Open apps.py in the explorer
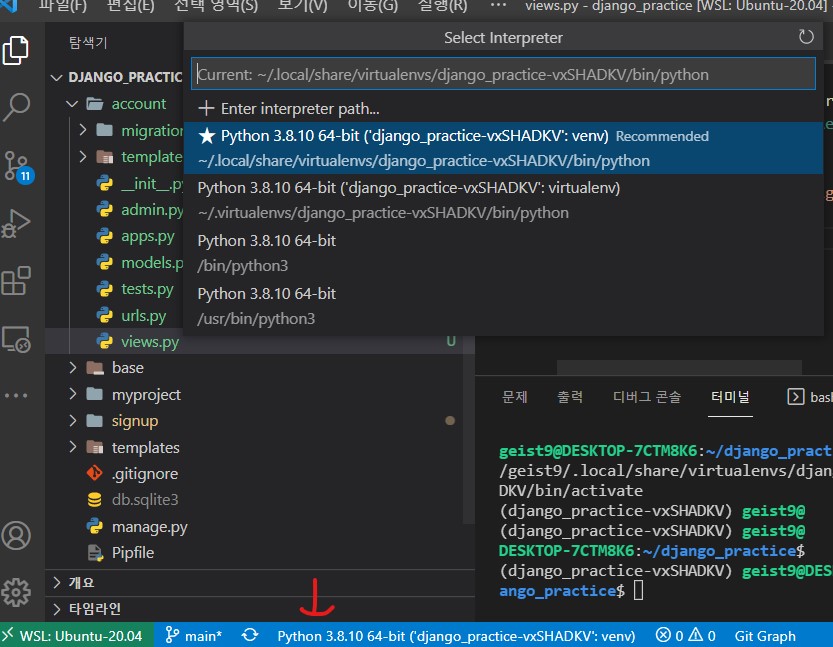Screen dimensions: 833x647 pos(148,236)
